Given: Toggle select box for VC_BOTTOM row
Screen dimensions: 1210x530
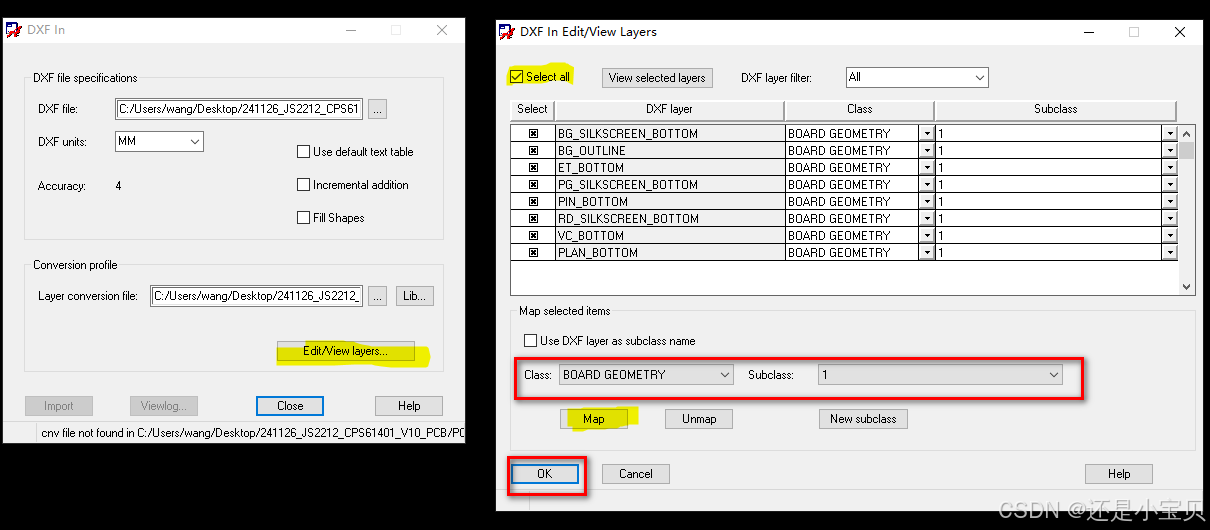Looking at the screenshot, I should [532, 236].
